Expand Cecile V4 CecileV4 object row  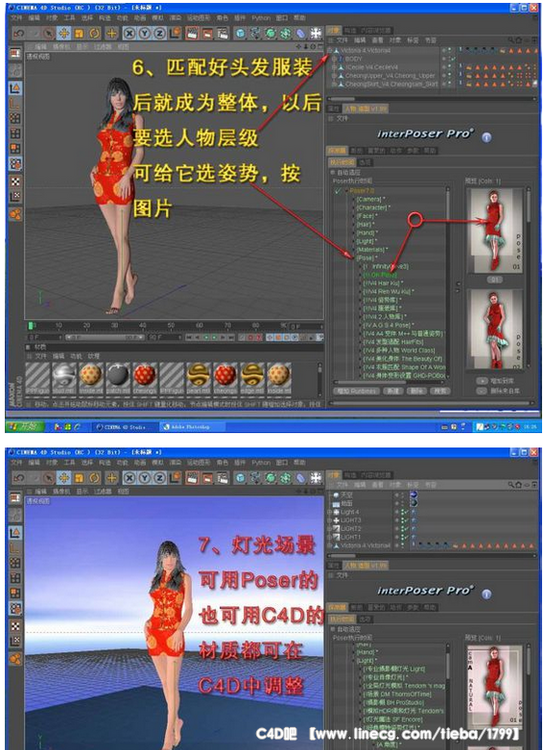tap(334, 67)
